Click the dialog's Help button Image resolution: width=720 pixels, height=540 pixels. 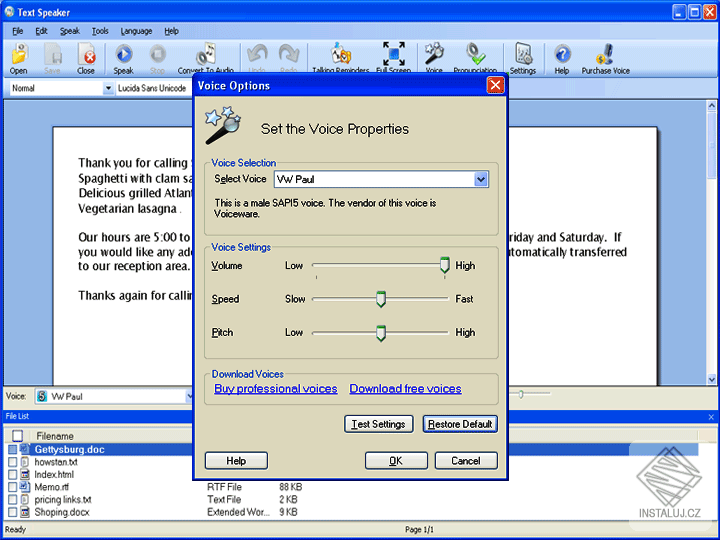(x=236, y=461)
